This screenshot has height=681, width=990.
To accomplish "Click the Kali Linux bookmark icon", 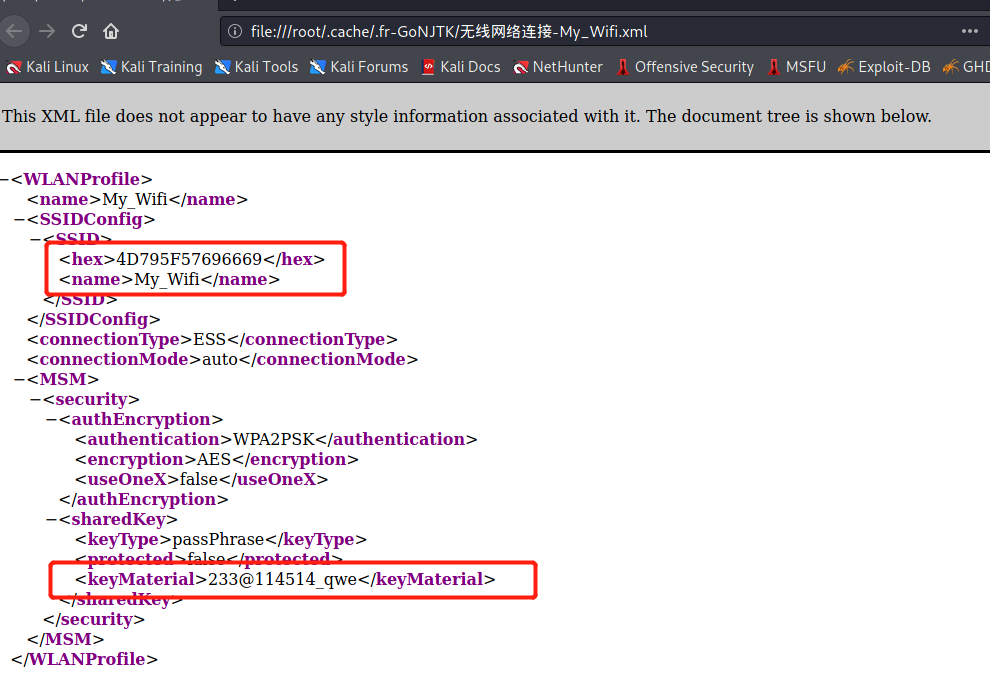I will [x=13, y=67].
